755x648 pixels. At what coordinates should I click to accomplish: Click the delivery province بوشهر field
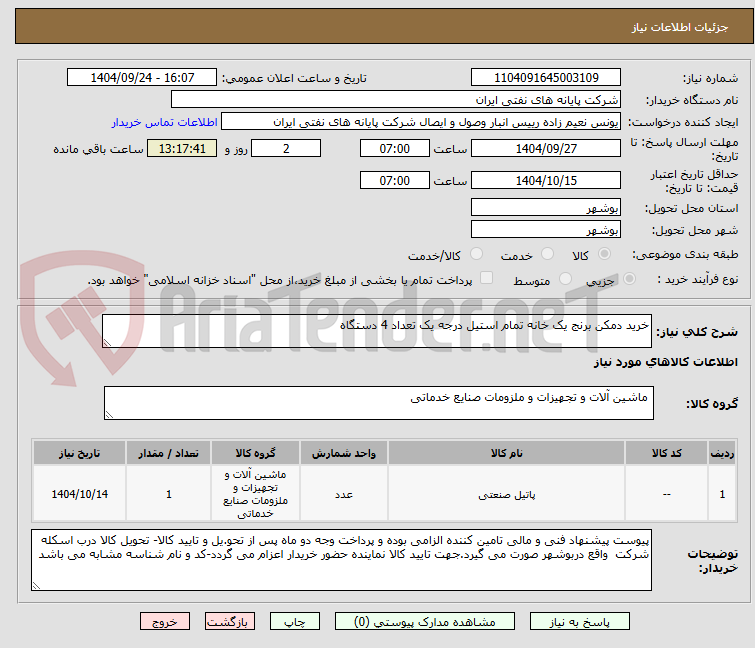(546, 207)
